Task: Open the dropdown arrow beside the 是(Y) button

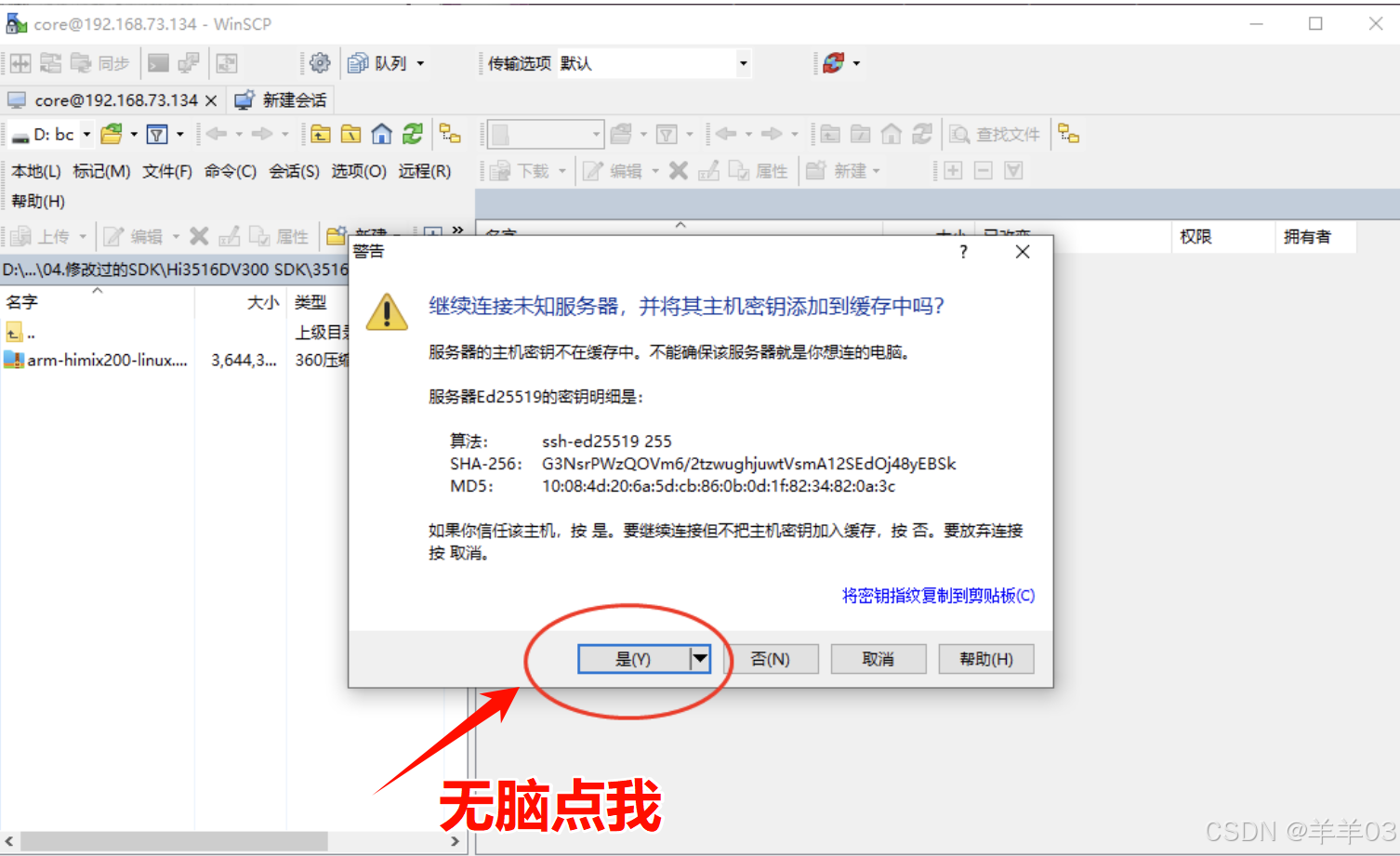Action: 700,659
